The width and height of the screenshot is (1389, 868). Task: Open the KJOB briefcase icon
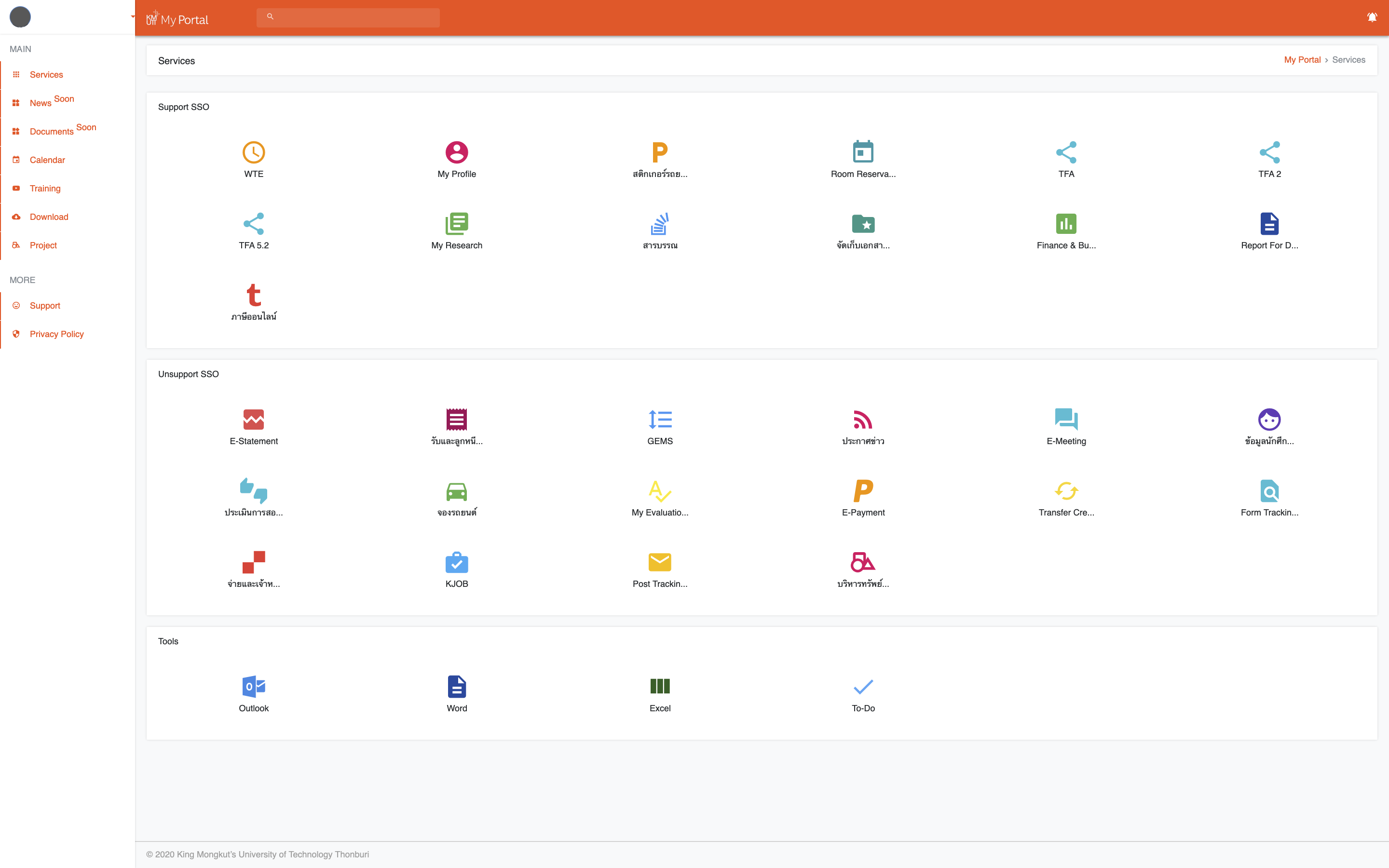tap(456, 563)
